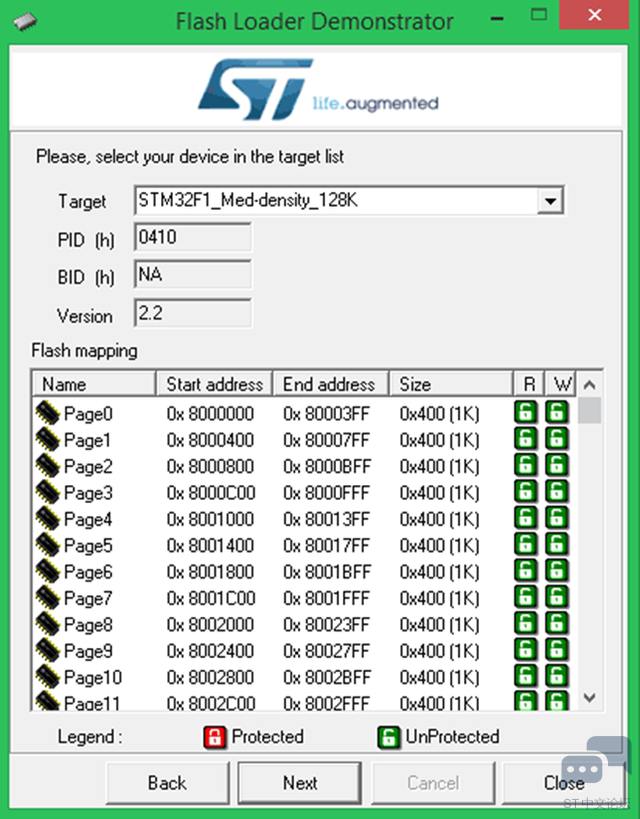640x819 pixels.
Task: Click the ST life.augmented logo
Action: click(x=318, y=89)
